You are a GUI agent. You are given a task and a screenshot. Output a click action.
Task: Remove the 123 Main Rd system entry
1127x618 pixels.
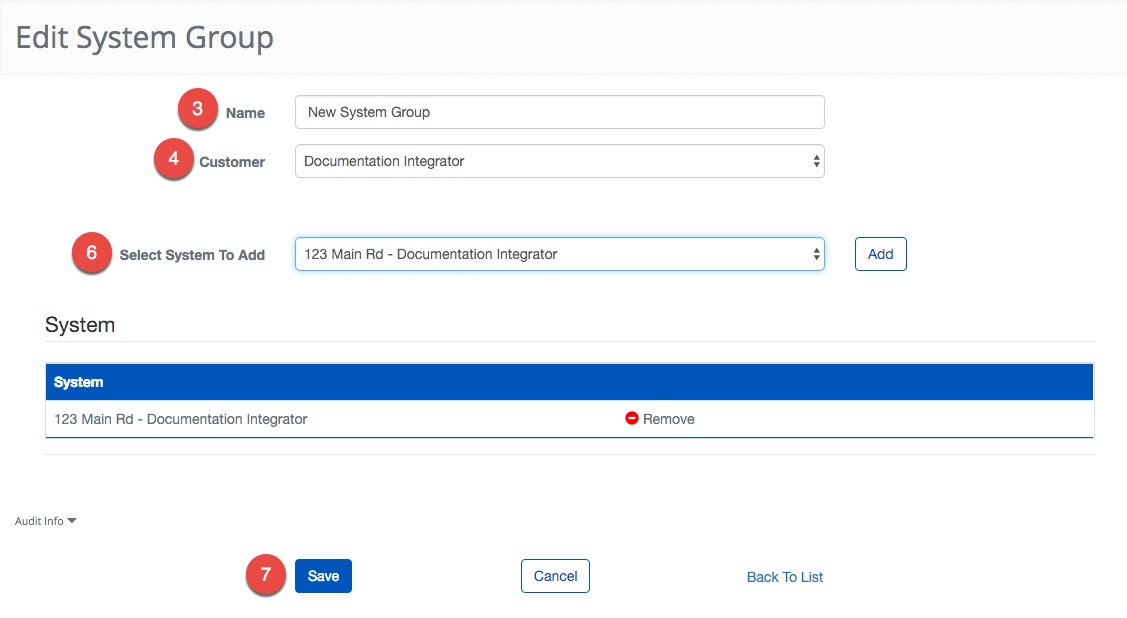660,418
